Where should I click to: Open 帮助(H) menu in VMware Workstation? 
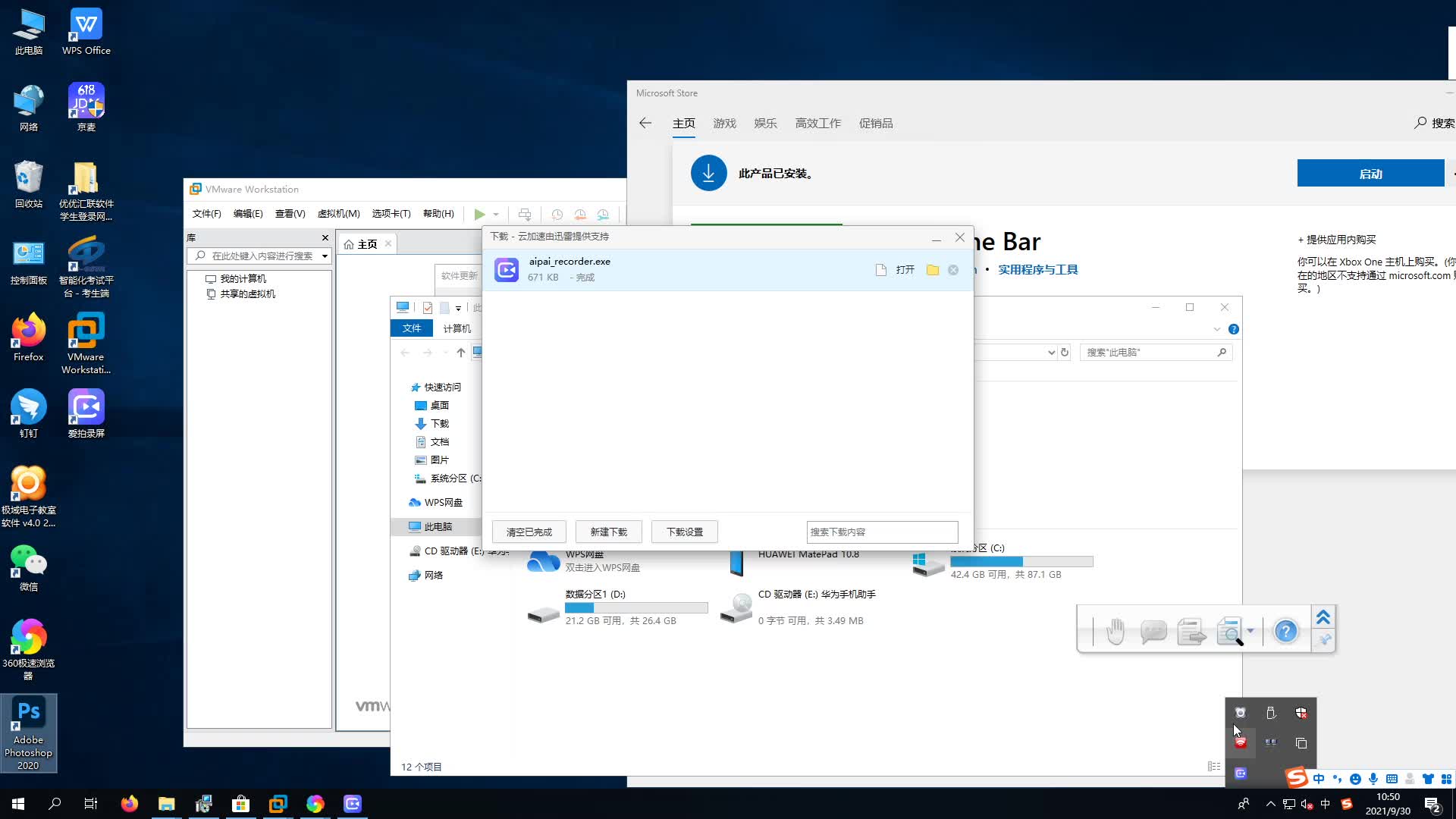coord(438,214)
